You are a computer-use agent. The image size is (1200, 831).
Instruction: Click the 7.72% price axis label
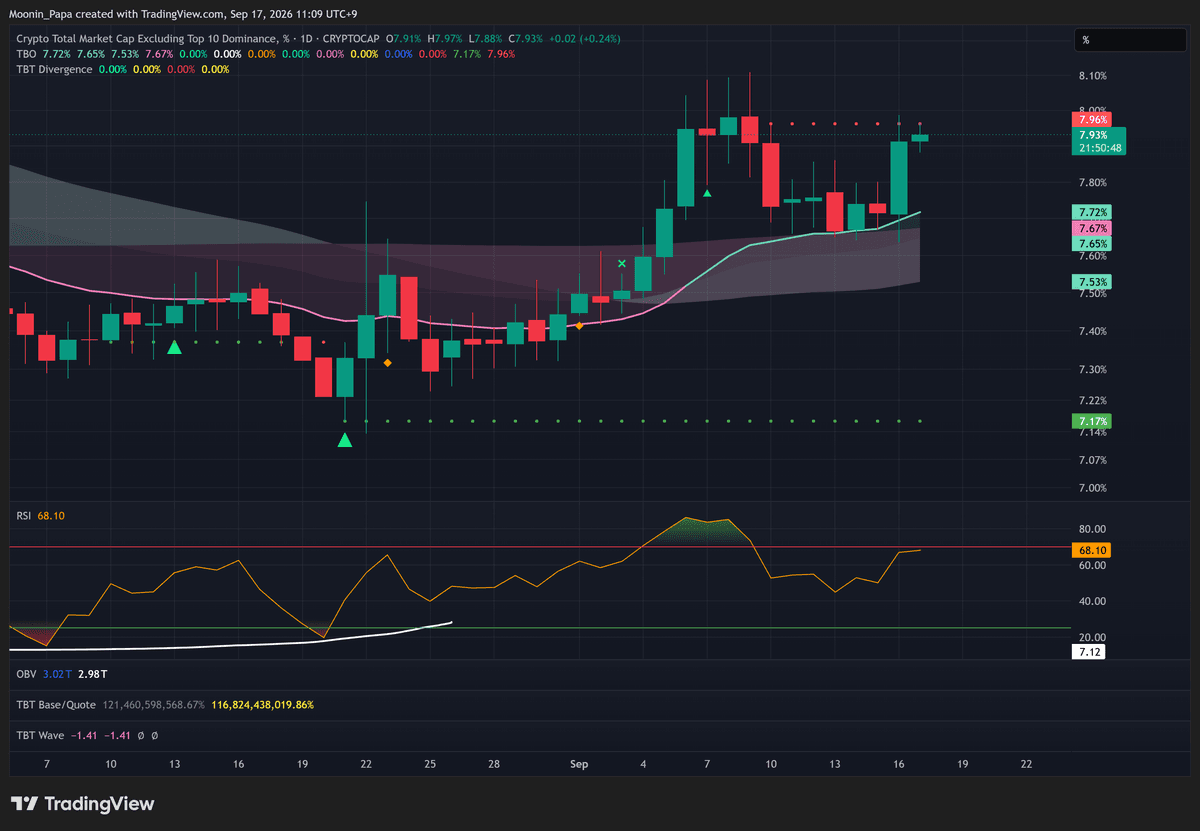[x=1091, y=213]
